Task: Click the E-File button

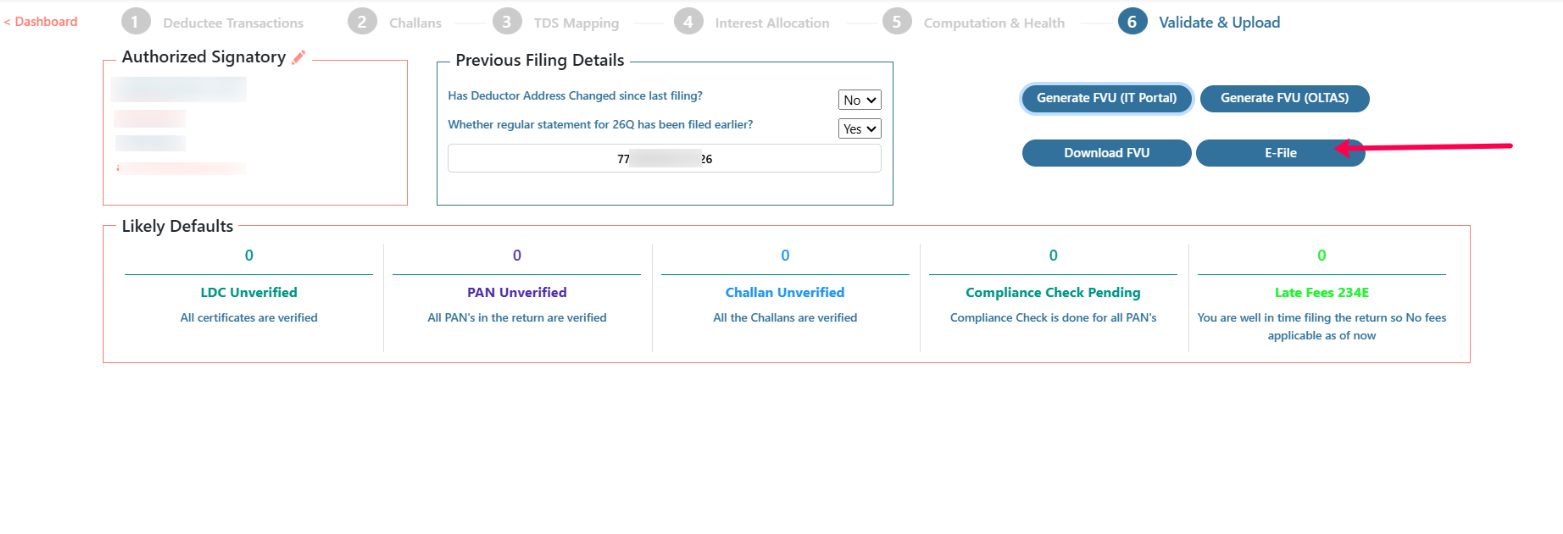Action: pyautogui.click(x=1281, y=153)
